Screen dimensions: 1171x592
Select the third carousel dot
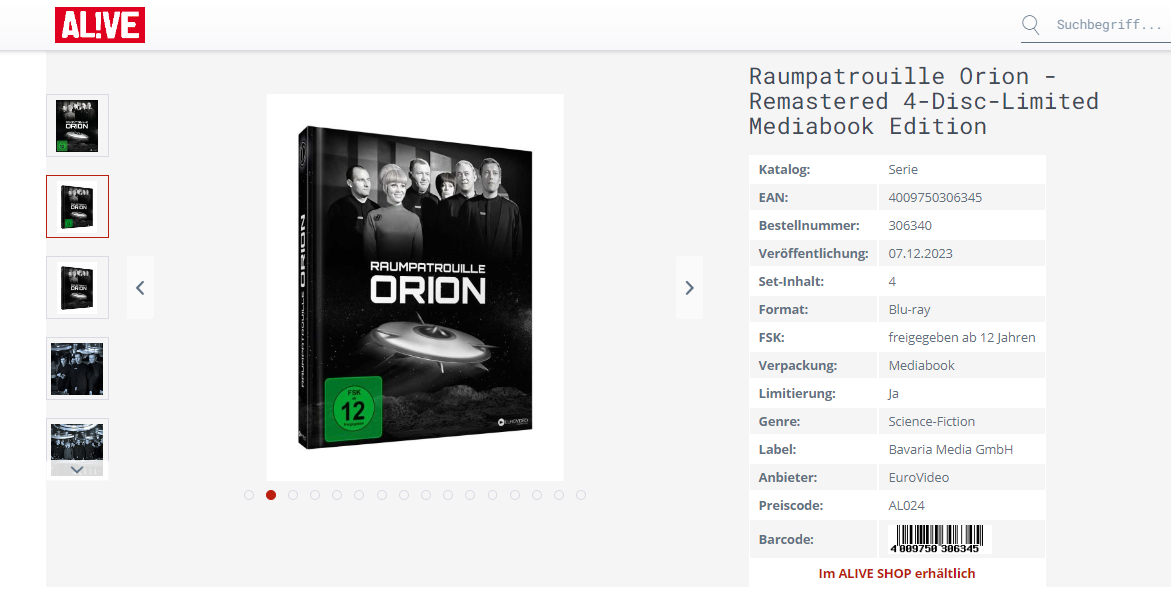point(293,495)
